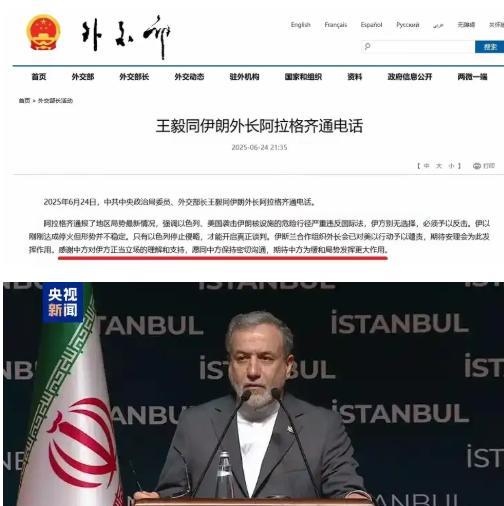Viewport: 504px width, 506px height.
Task: Open the 政府信息公开 nav item
Action: (x=410, y=77)
